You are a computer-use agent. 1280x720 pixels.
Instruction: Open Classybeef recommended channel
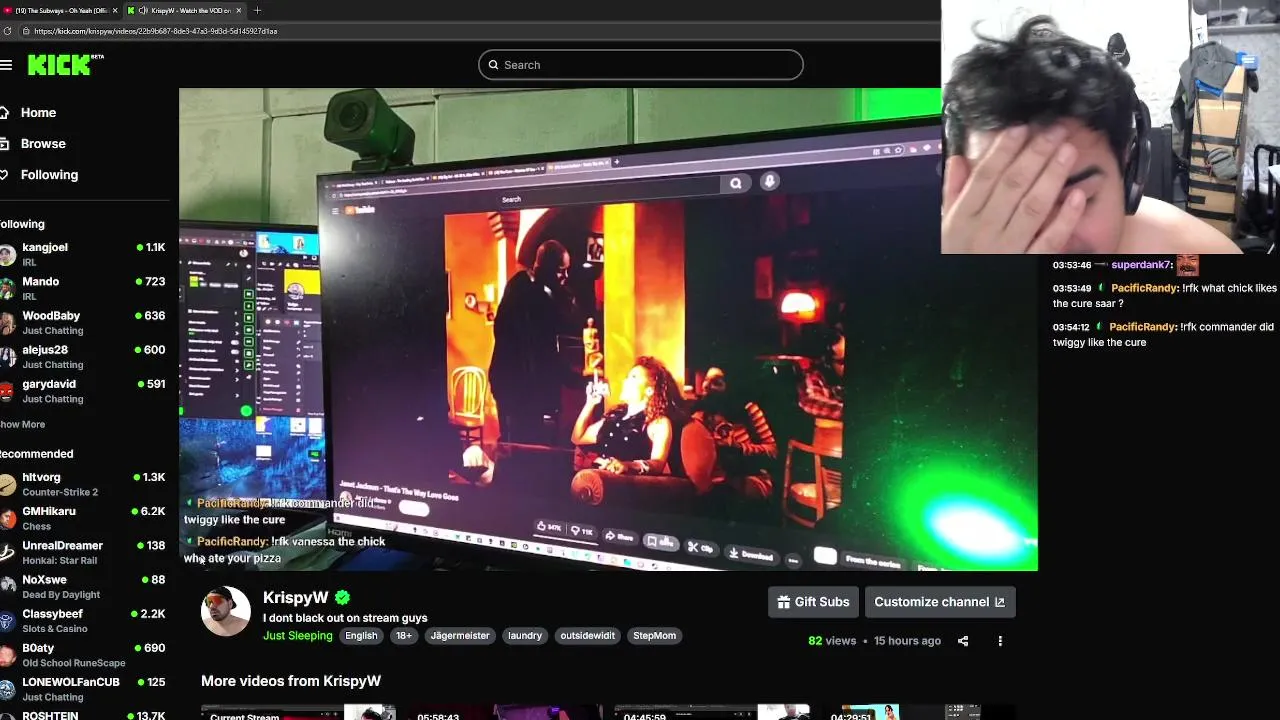point(83,620)
